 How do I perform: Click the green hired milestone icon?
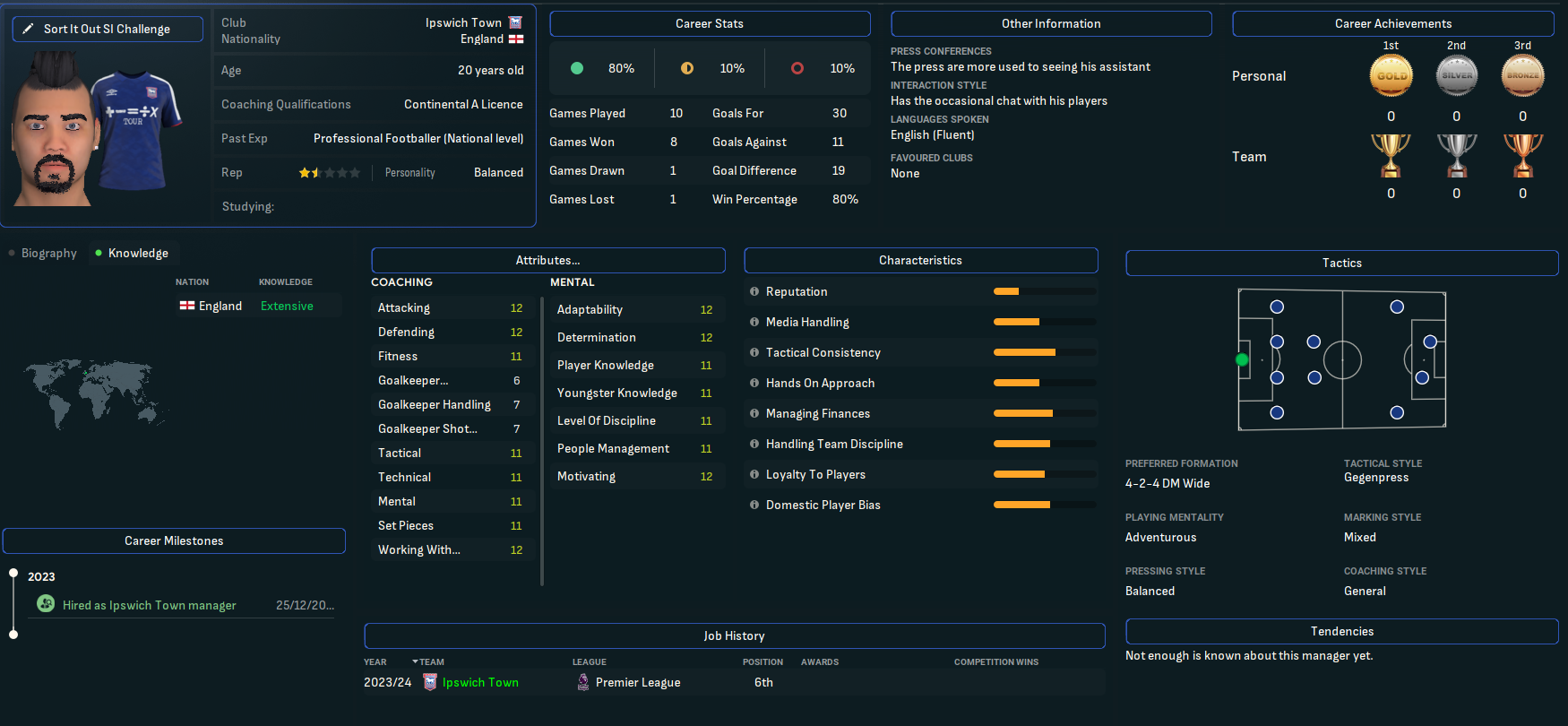pyautogui.click(x=46, y=604)
